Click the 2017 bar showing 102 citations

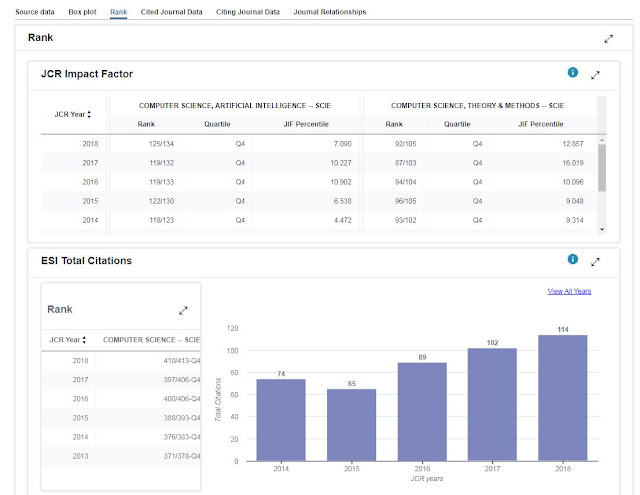pyautogui.click(x=492, y=404)
